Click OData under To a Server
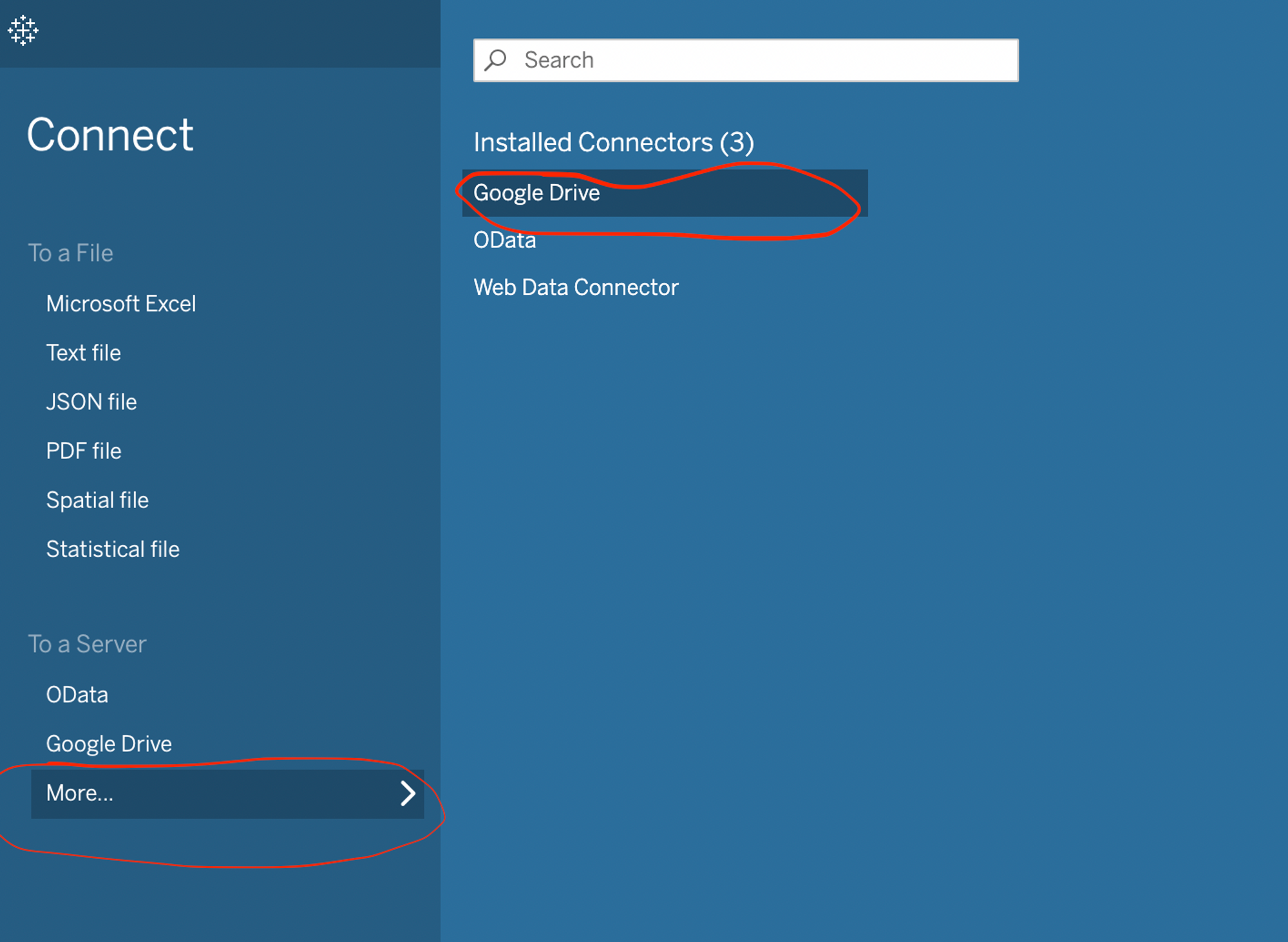This screenshot has width=1288, height=942. tap(77, 695)
